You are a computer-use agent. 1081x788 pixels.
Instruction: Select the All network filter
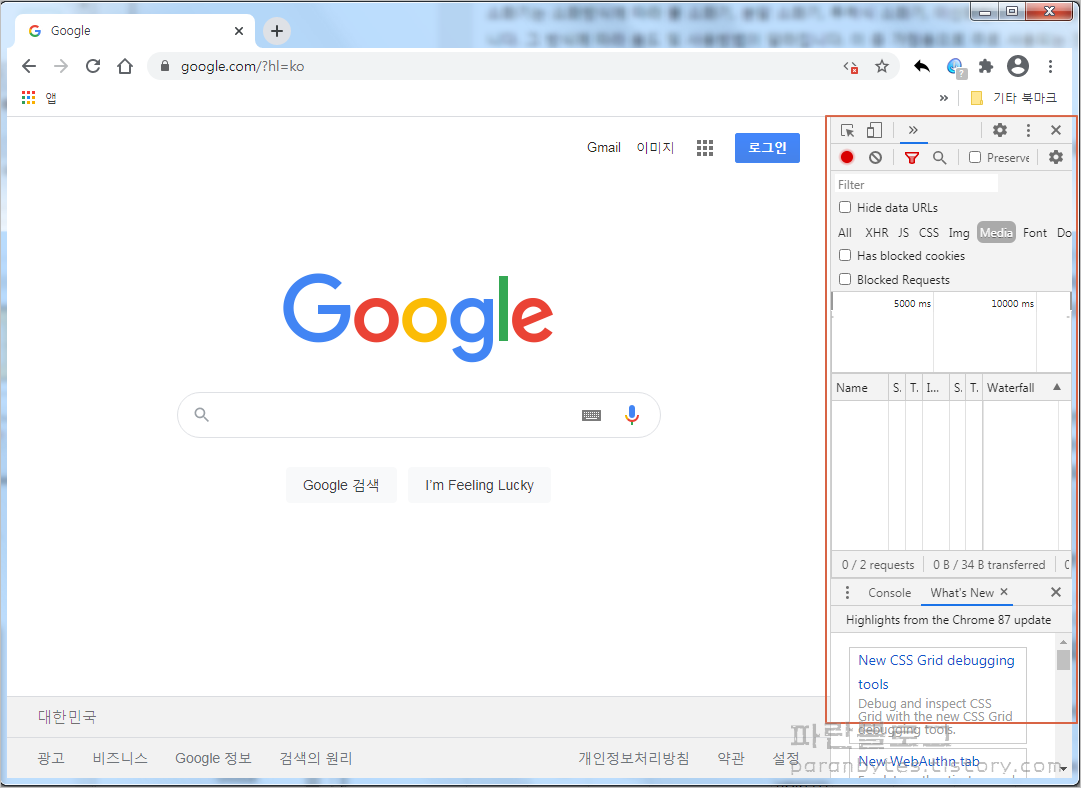point(845,232)
